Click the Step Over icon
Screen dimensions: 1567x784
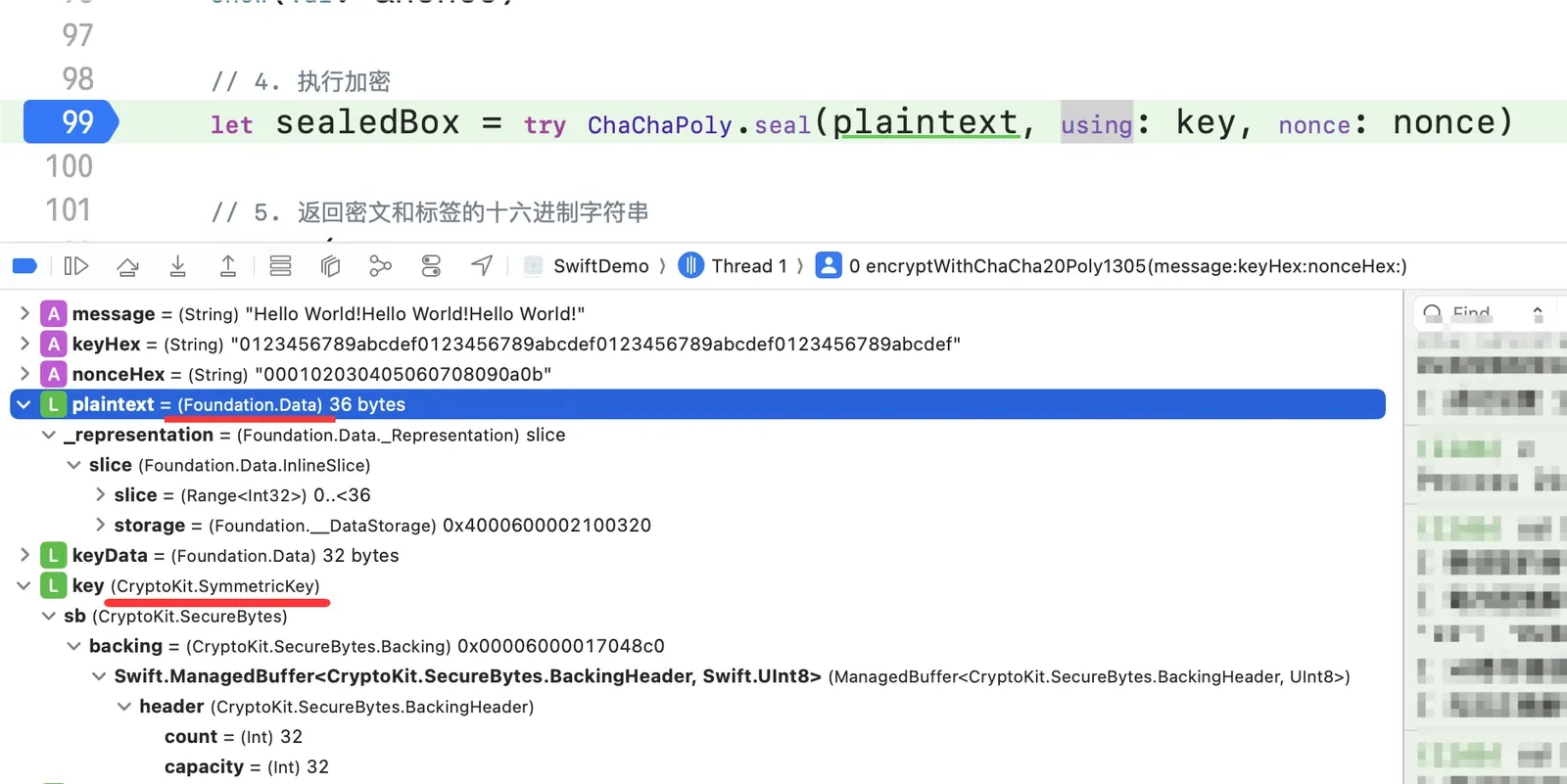[127, 266]
